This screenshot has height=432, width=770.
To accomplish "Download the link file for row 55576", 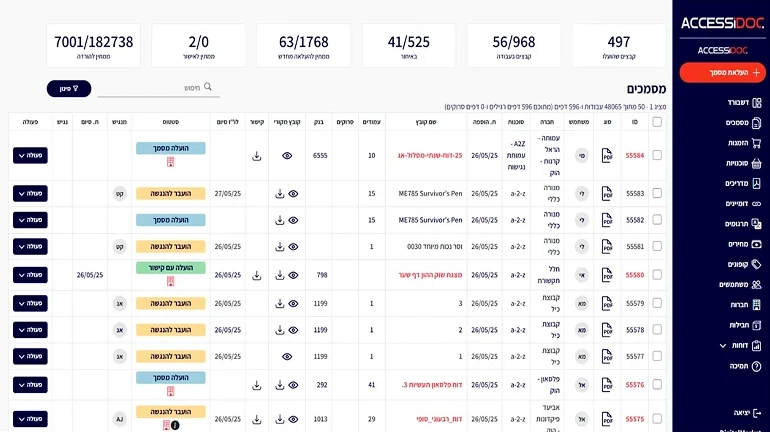I will click(256, 386).
